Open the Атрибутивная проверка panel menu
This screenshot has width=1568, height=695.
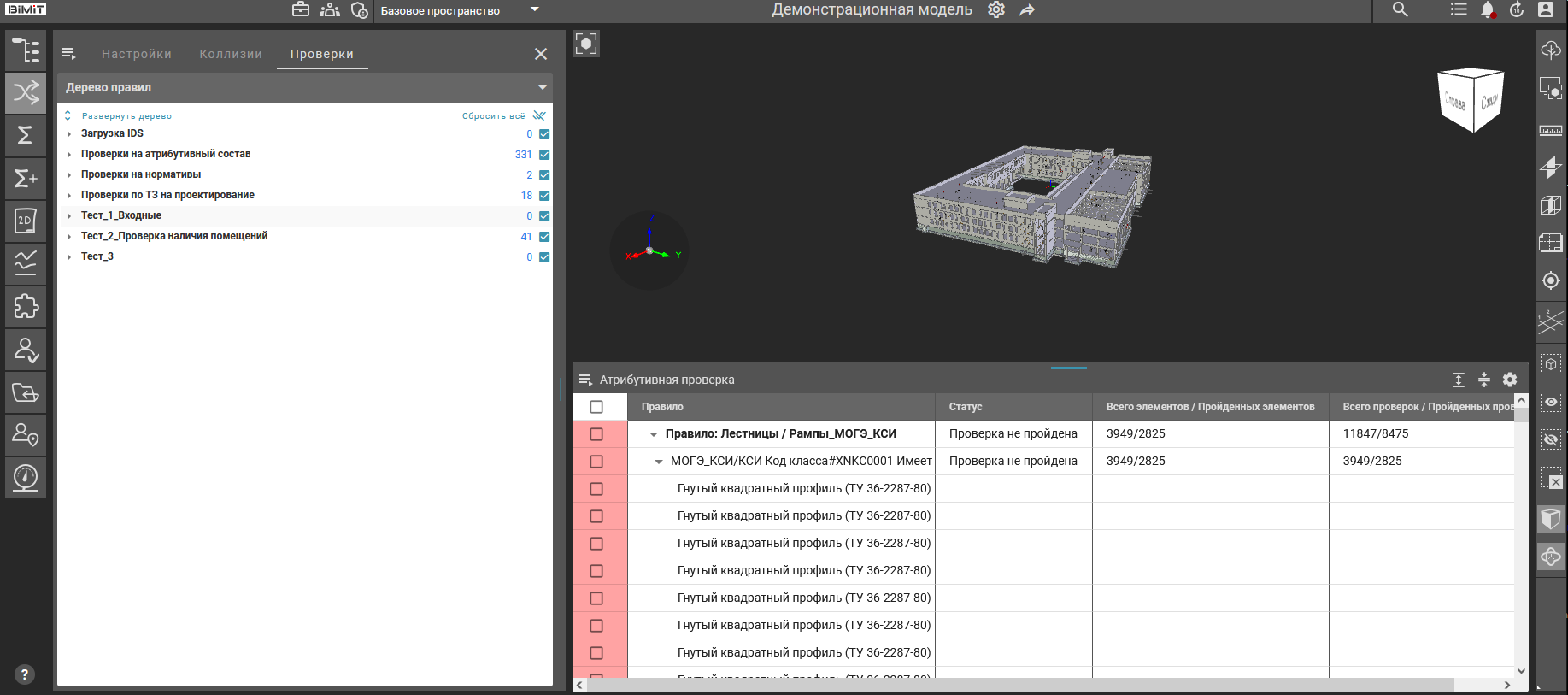(585, 380)
